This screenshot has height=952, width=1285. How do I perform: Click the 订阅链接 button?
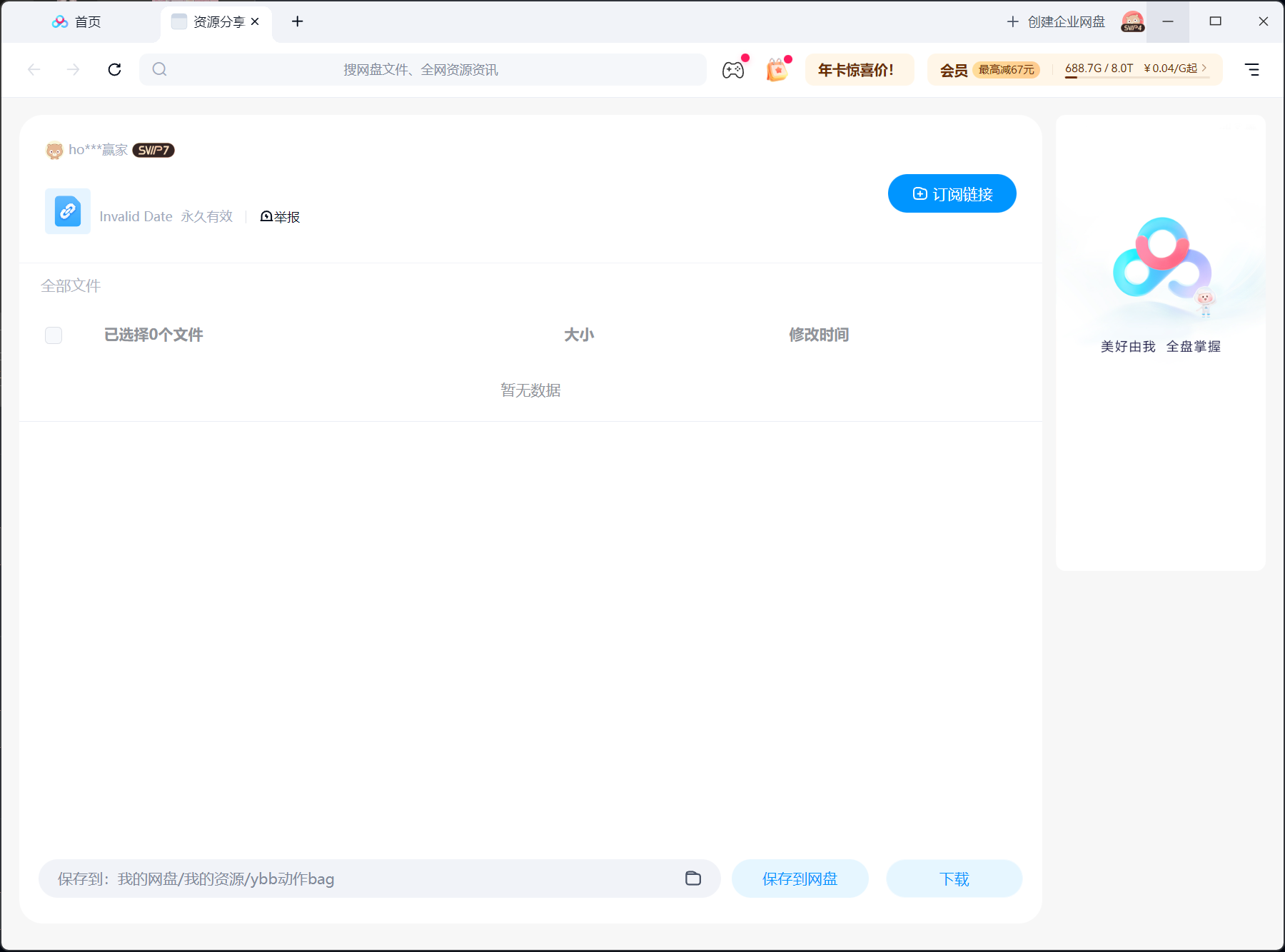[952, 193]
